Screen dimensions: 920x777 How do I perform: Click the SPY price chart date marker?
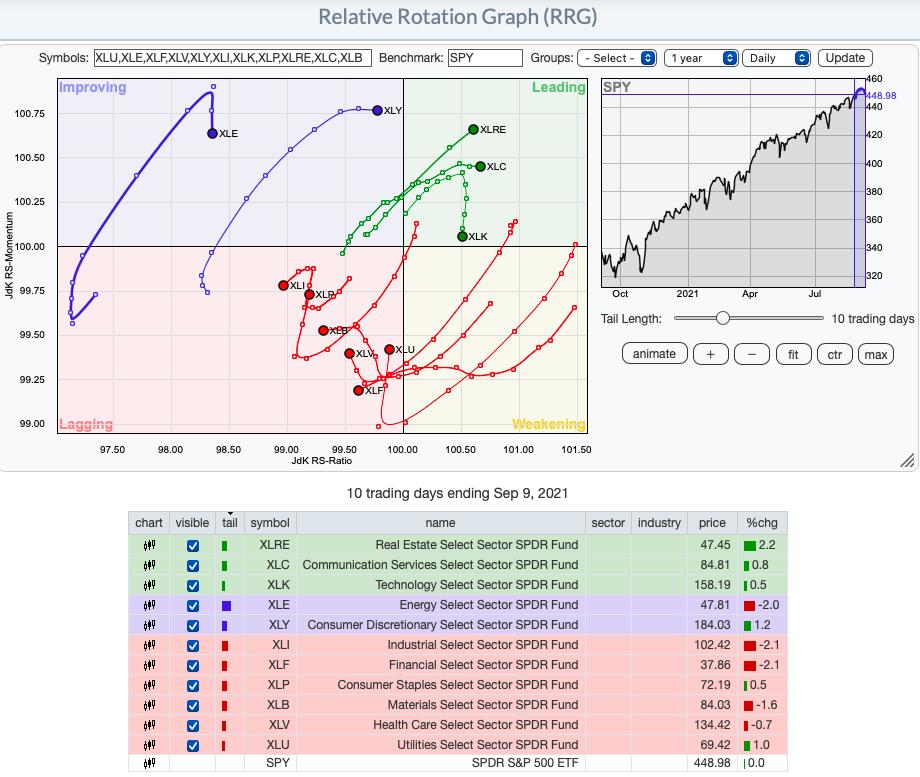coord(860,183)
